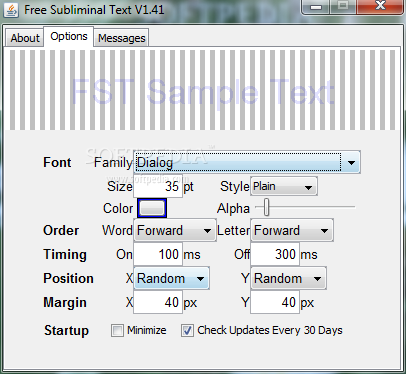Maximize the Free Subliminal Text window
Viewport: 406px width, 374px height.
343,7
